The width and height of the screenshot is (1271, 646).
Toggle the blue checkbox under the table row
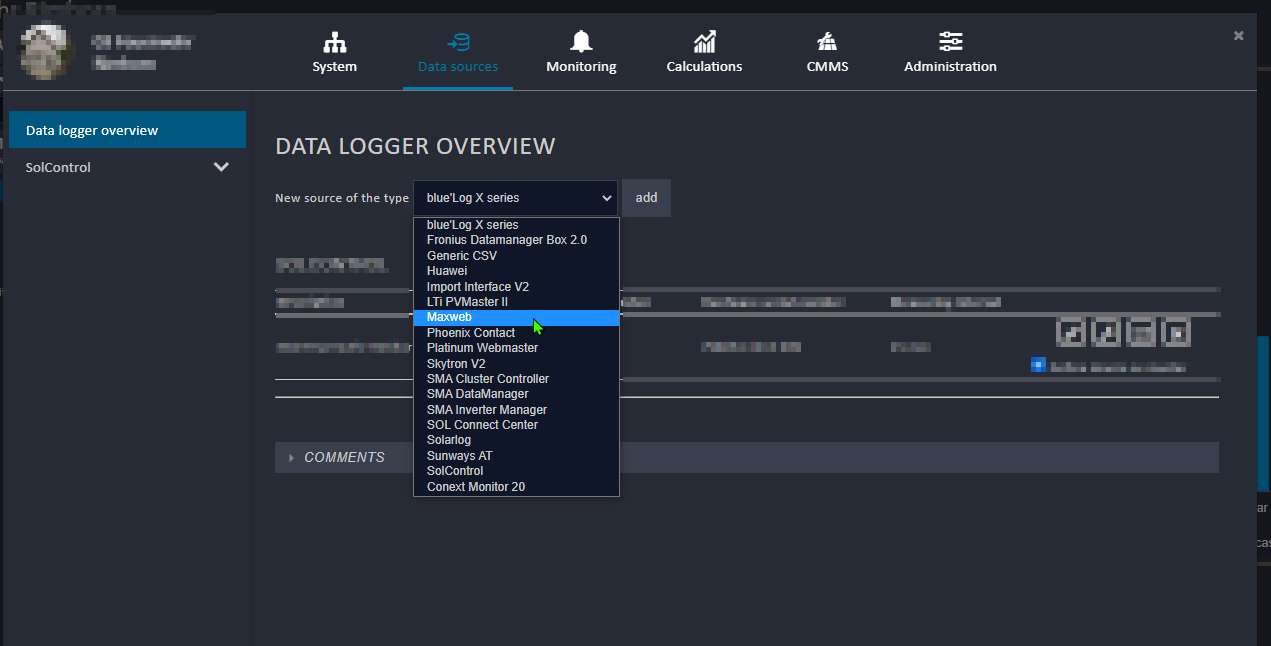coord(1038,365)
